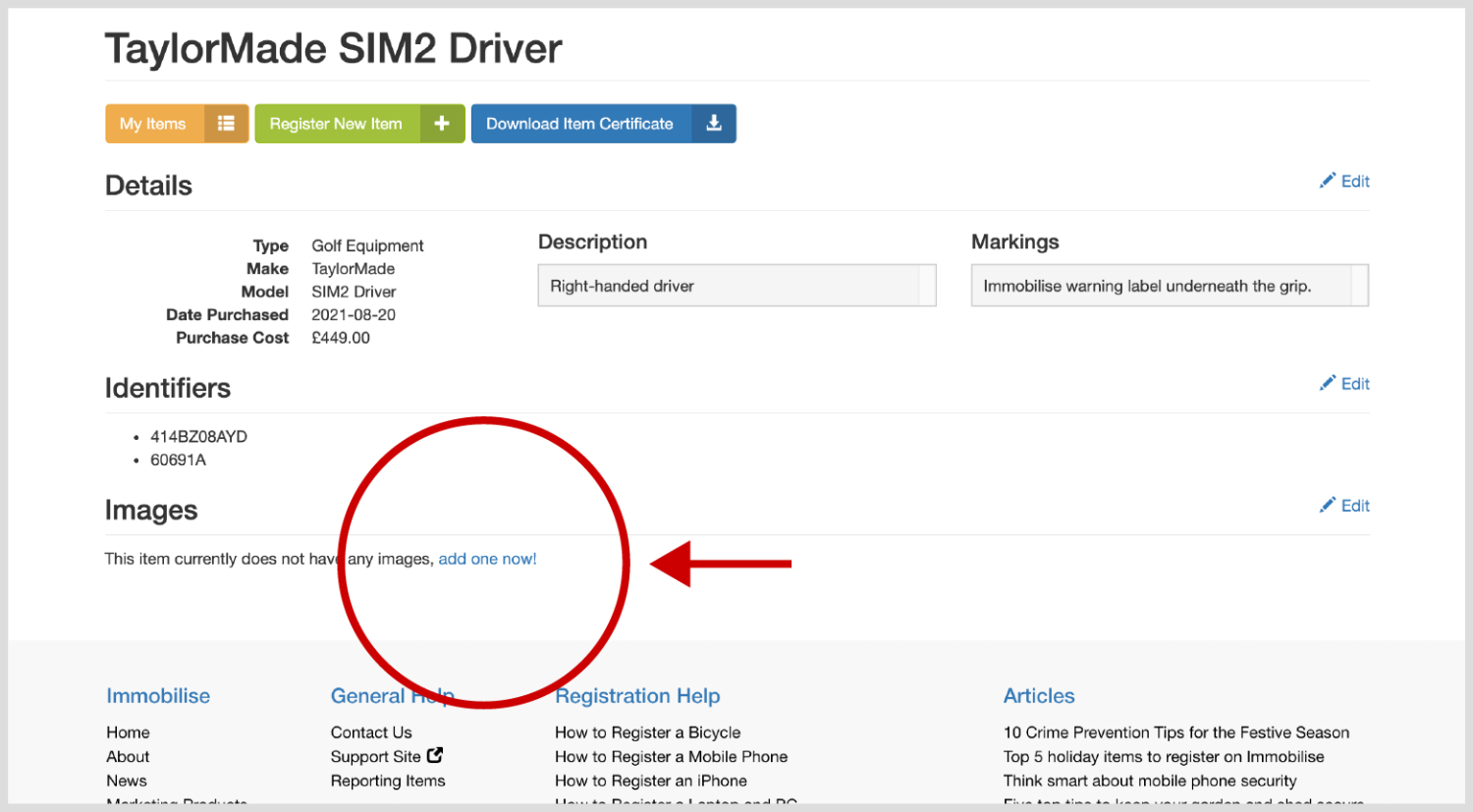The height and width of the screenshot is (812, 1473).
Task: Open How to Register an iPhone
Action: (x=650, y=781)
